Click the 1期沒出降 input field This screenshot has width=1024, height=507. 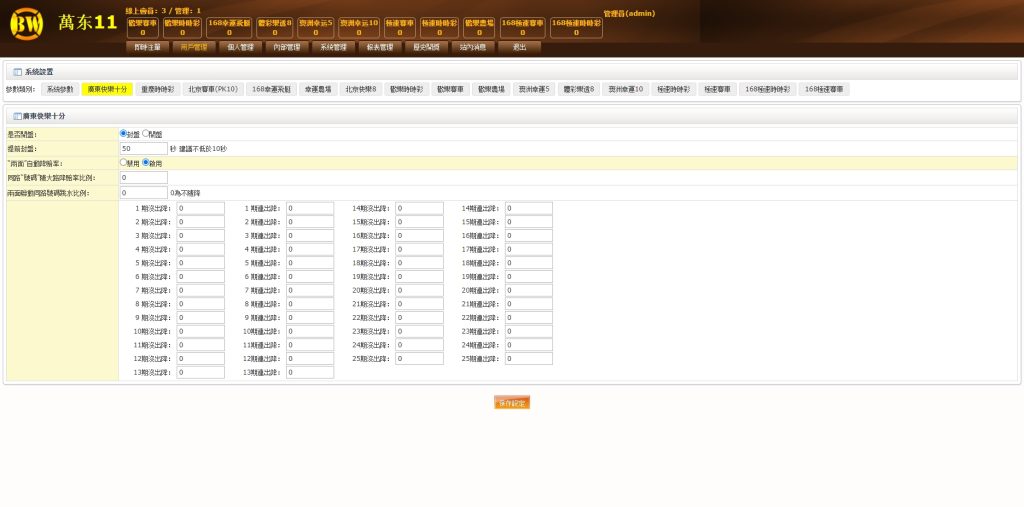click(x=200, y=208)
